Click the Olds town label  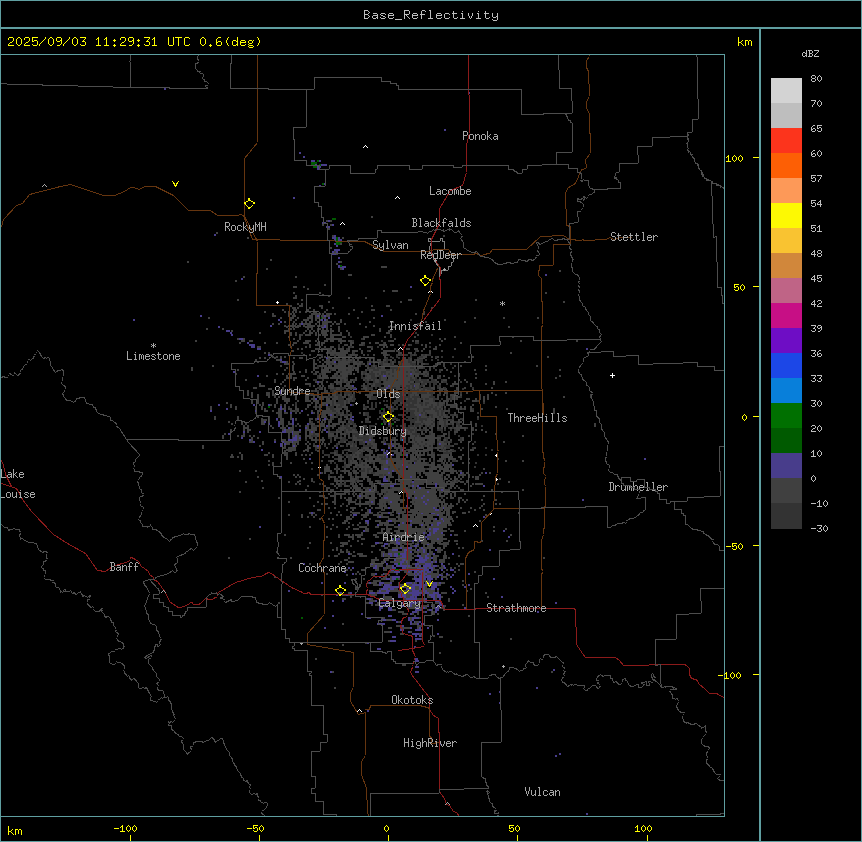click(388, 394)
